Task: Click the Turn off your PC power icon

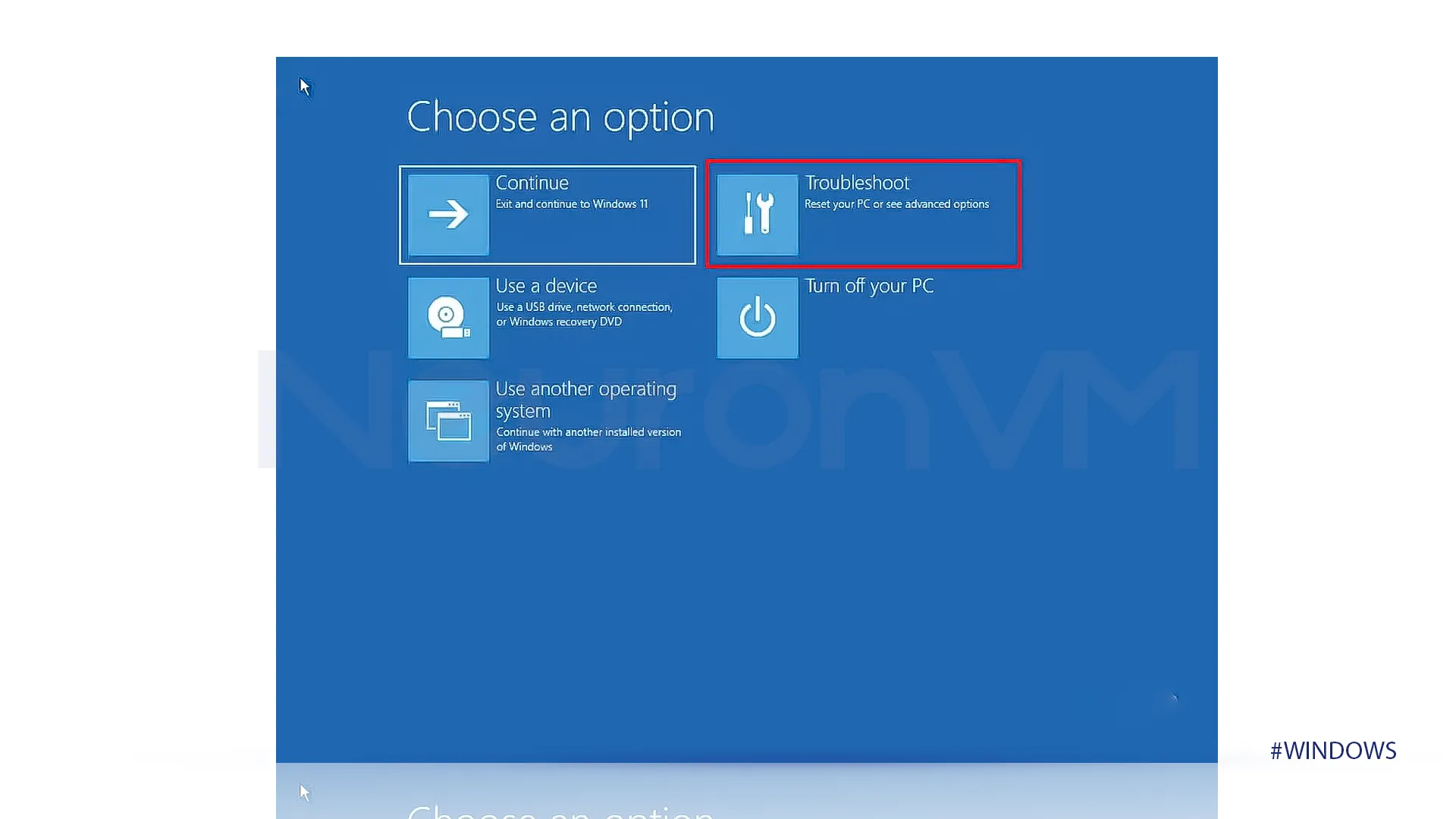Action: [x=758, y=318]
